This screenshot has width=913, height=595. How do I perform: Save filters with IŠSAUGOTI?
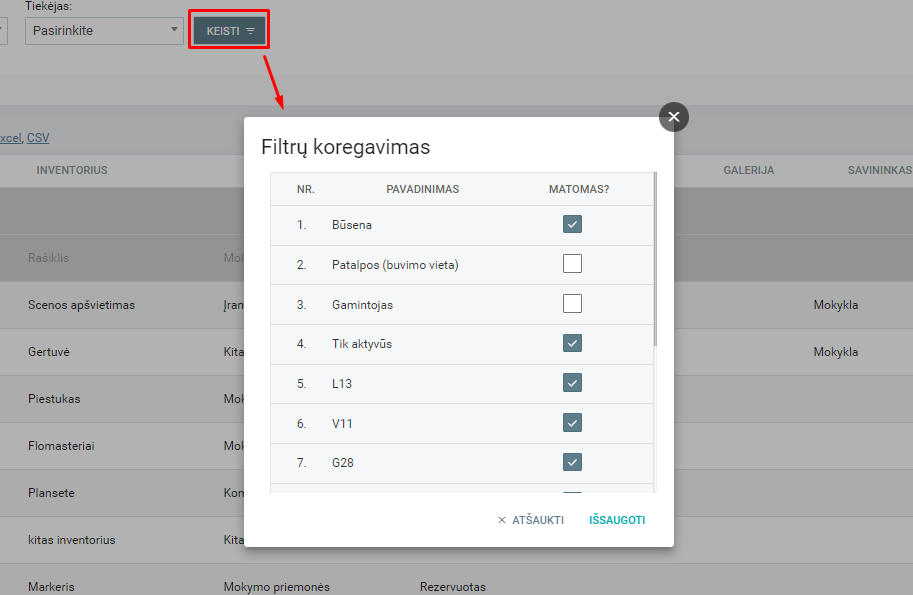point(617,520)
